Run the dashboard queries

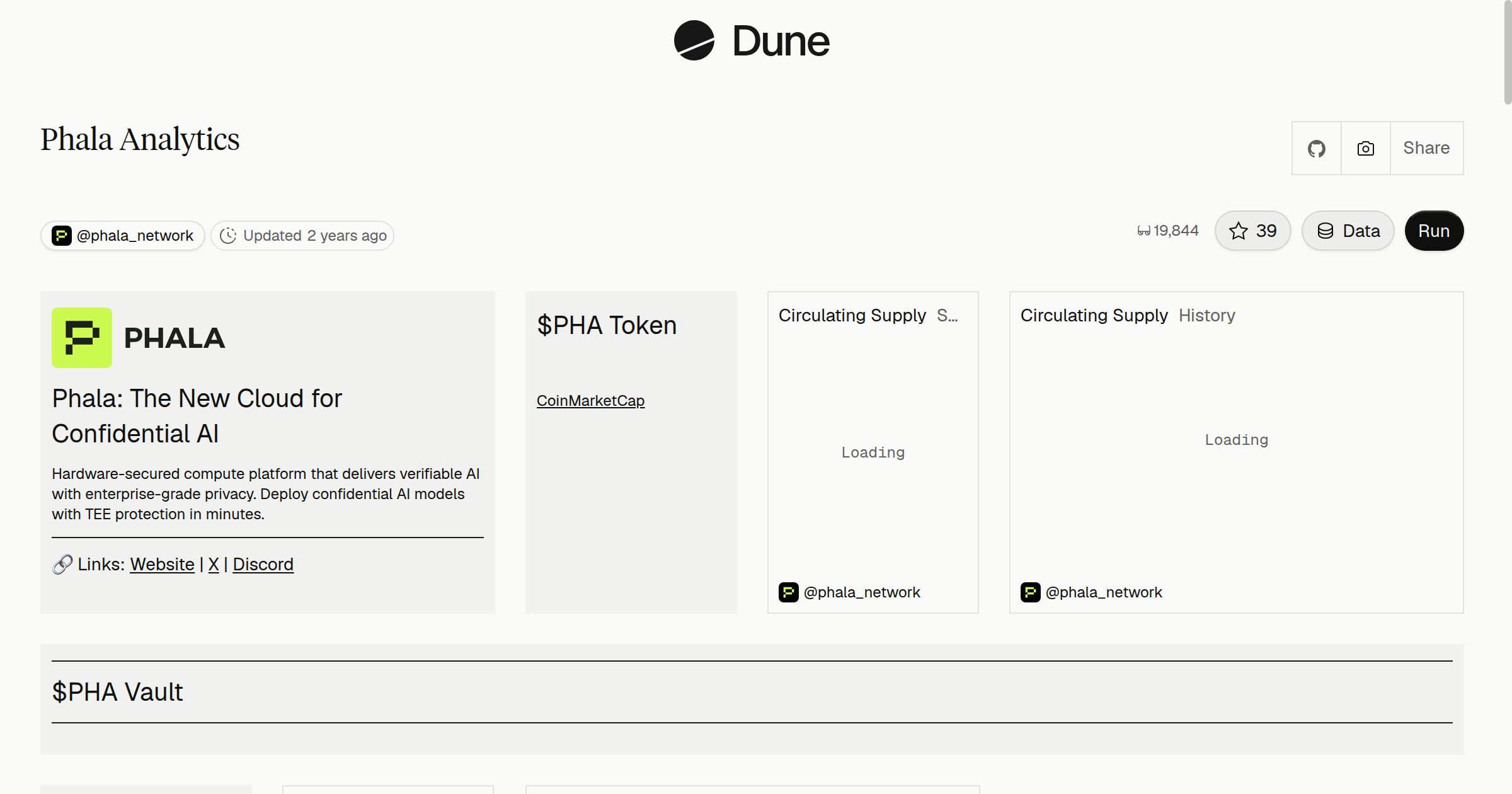tap(1434, 231)
